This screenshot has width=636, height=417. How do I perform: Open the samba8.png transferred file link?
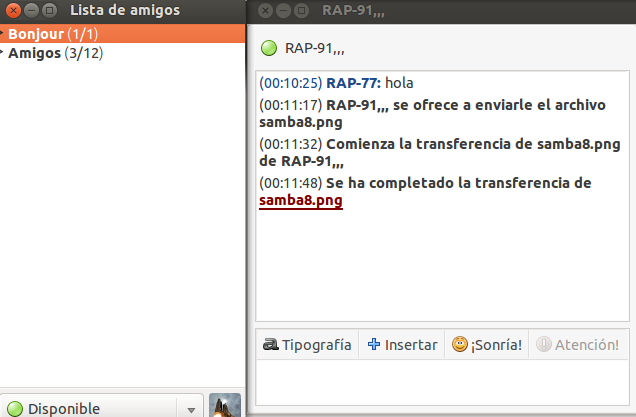tap(301, 200)
